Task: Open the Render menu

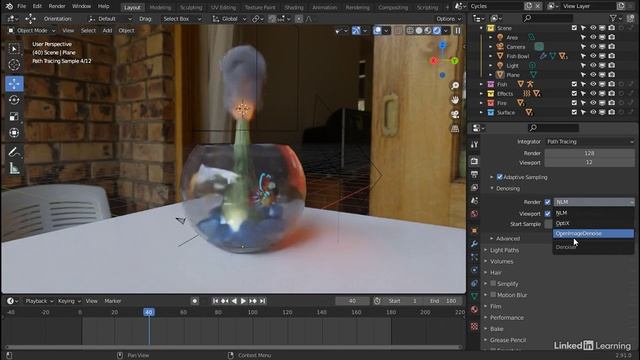Action: (x=57, y=6)
